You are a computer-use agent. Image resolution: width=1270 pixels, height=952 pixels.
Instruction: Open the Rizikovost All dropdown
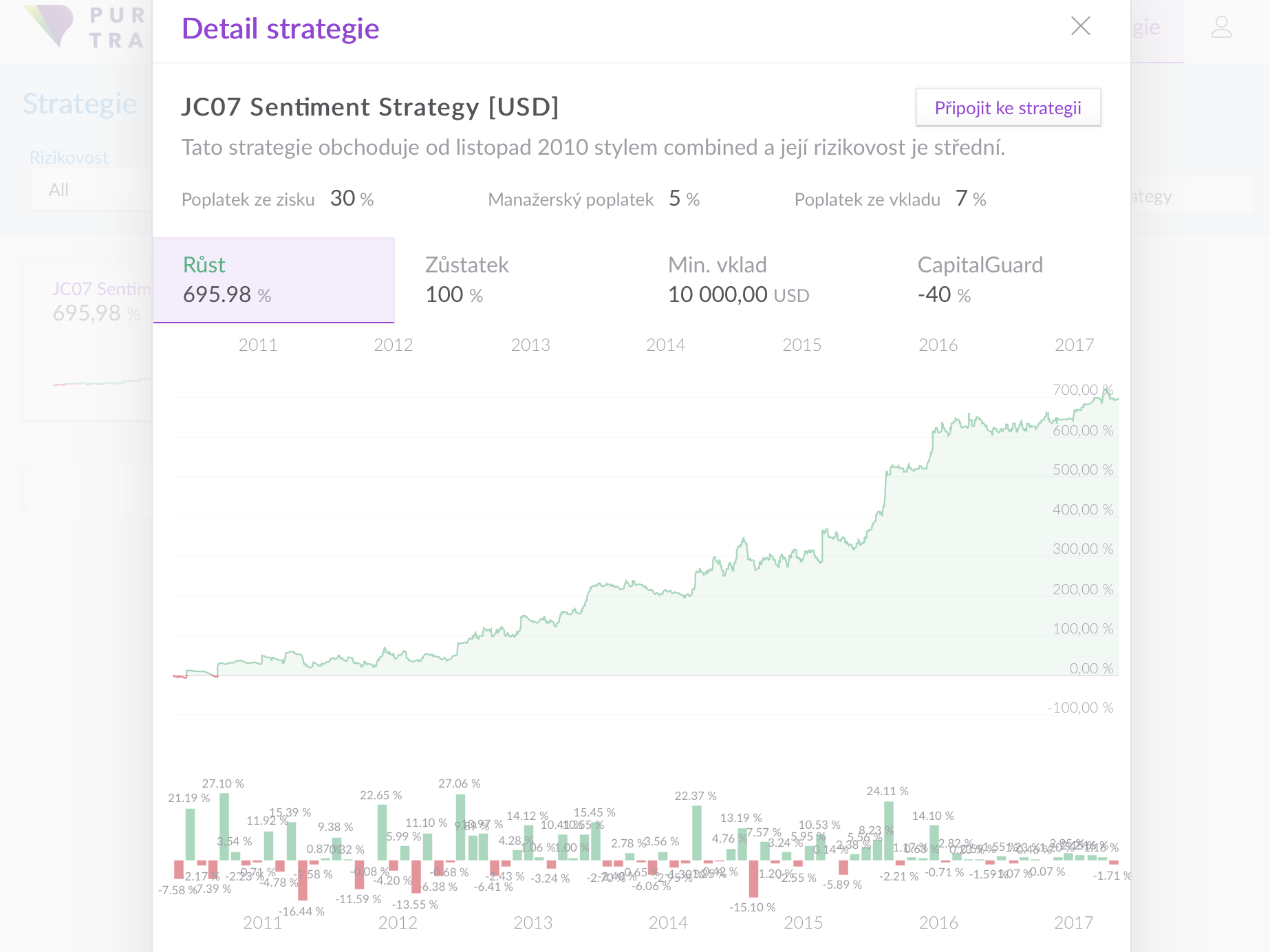coord(91,190)
